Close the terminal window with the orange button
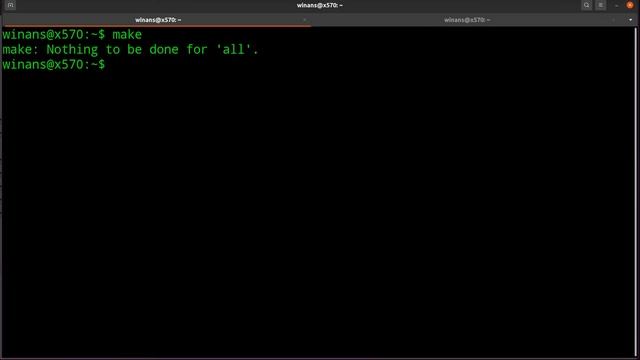The width and height of the screenshot is (640, 360). (630, 5)
